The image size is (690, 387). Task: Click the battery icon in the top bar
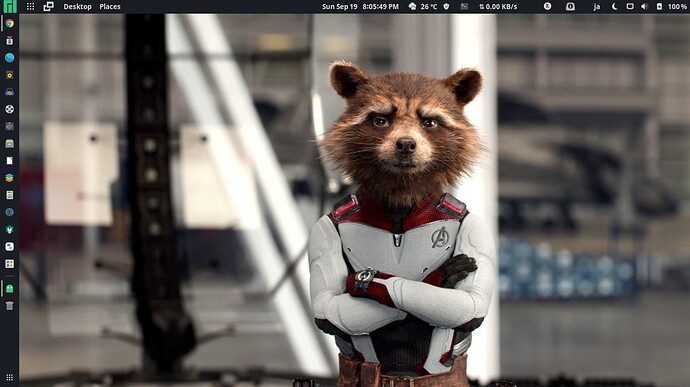[x=659, y=7]
